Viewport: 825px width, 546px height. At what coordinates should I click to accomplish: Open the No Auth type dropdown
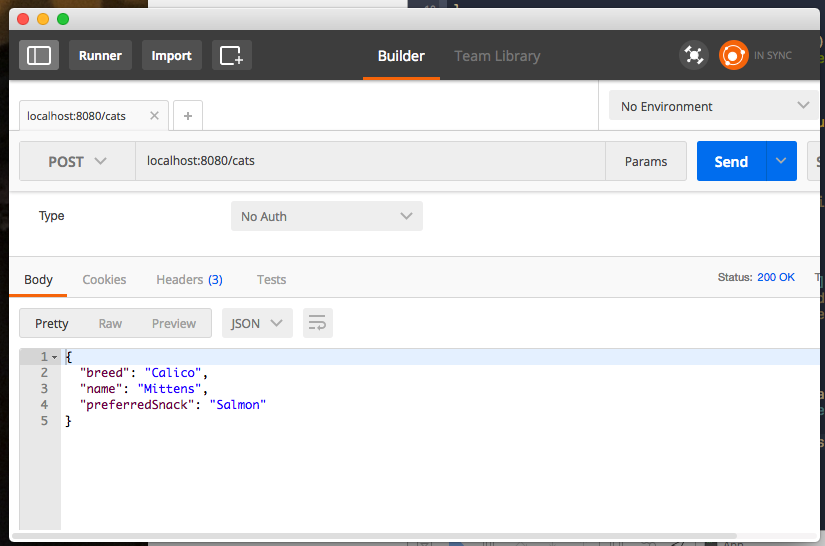pyautogui.click(x=327, y=216)
